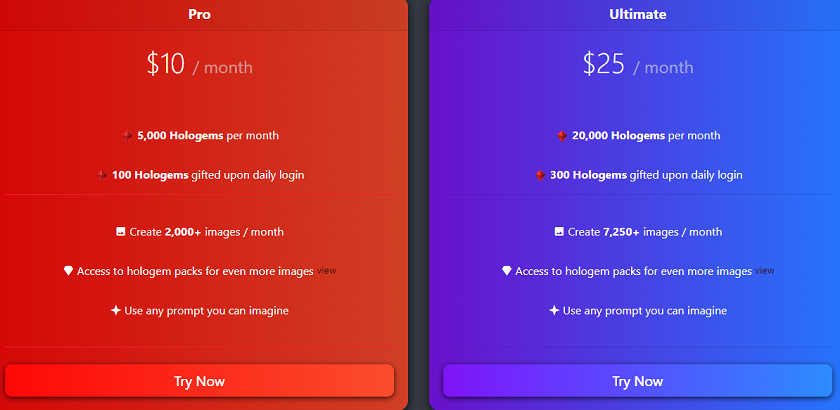Click the diamond icon in Ultimate hologem packs line
840x410 pixels.
507,271
